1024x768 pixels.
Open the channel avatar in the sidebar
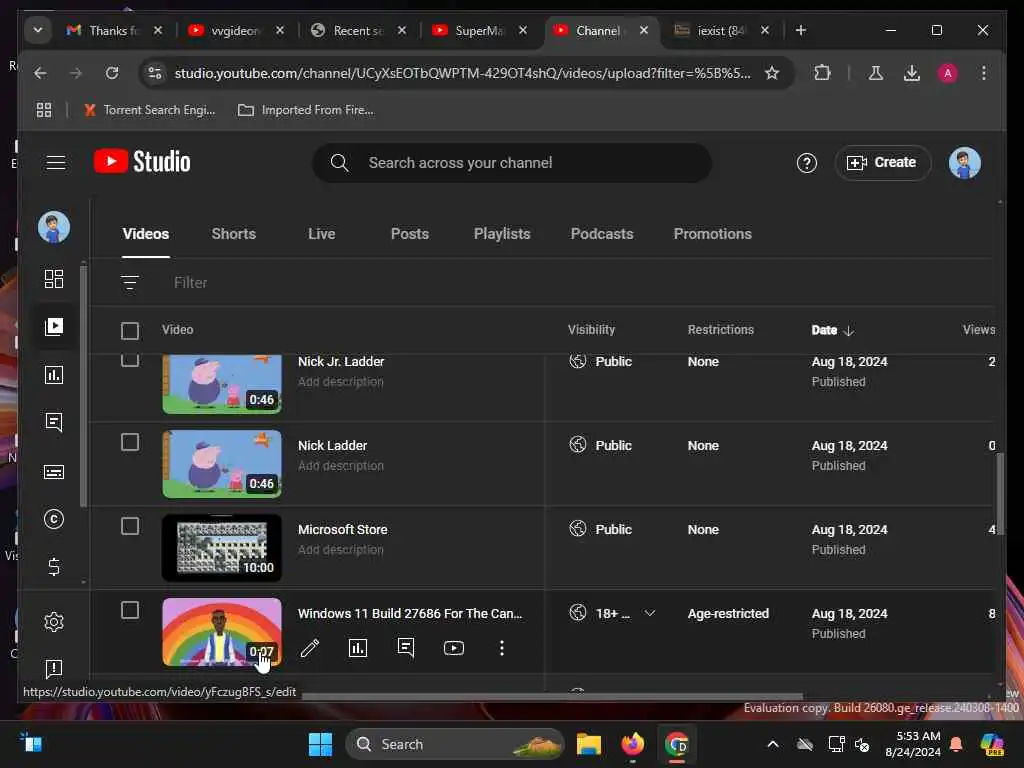(54, 227)
